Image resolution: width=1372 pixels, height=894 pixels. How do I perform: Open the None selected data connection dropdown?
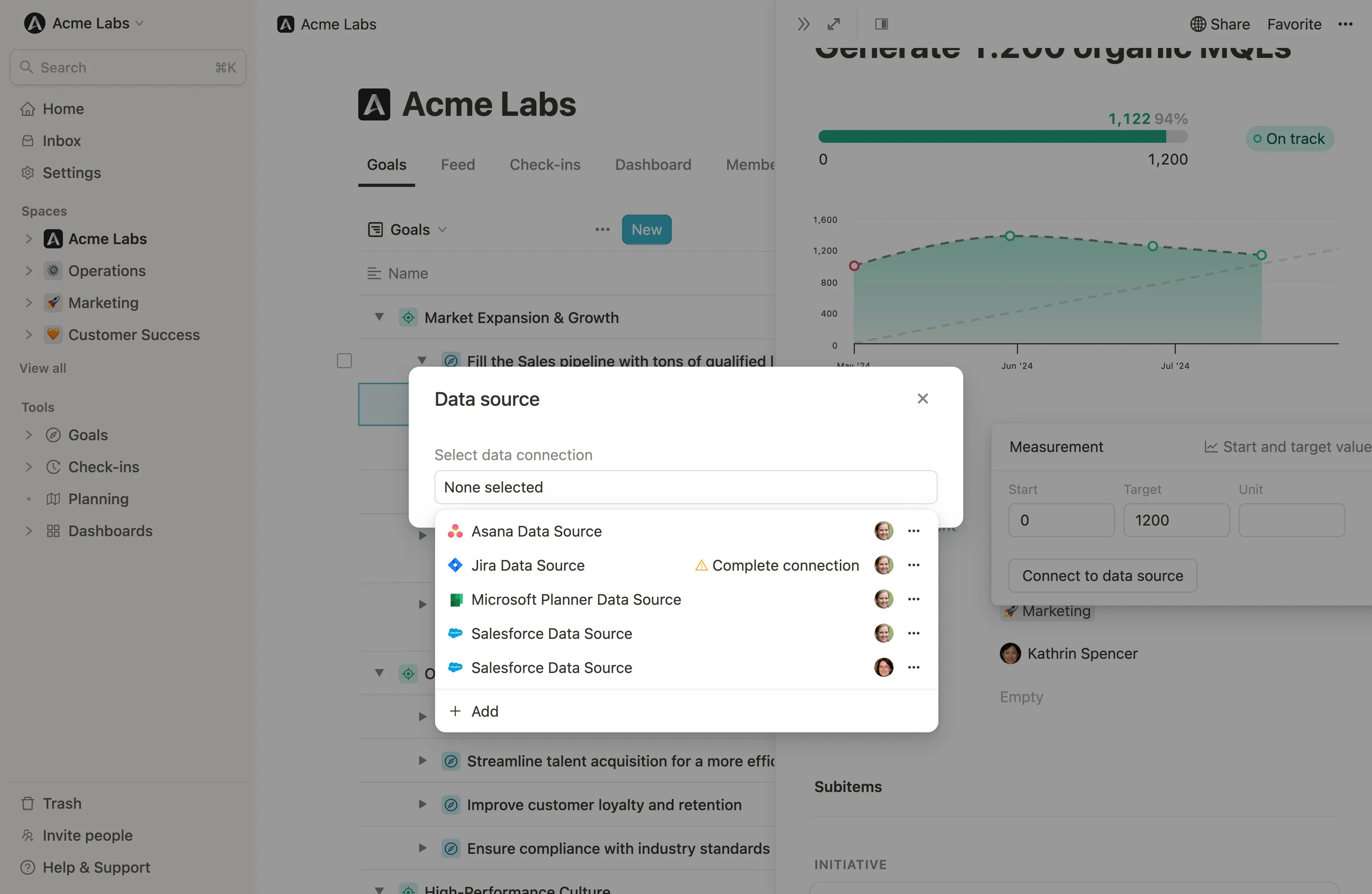point(685,487)
